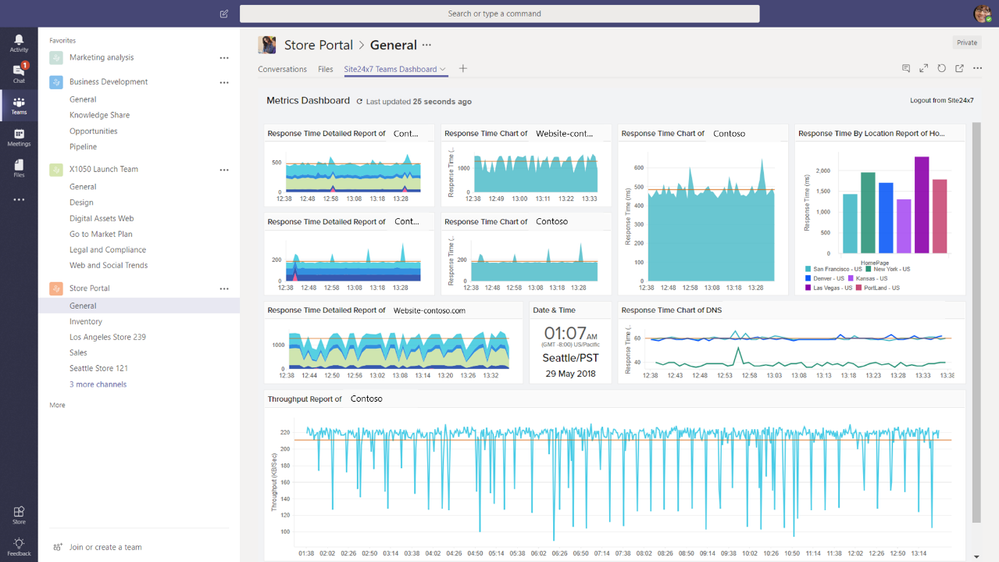Pop out dashboard to website icon

tap(959, 68)
